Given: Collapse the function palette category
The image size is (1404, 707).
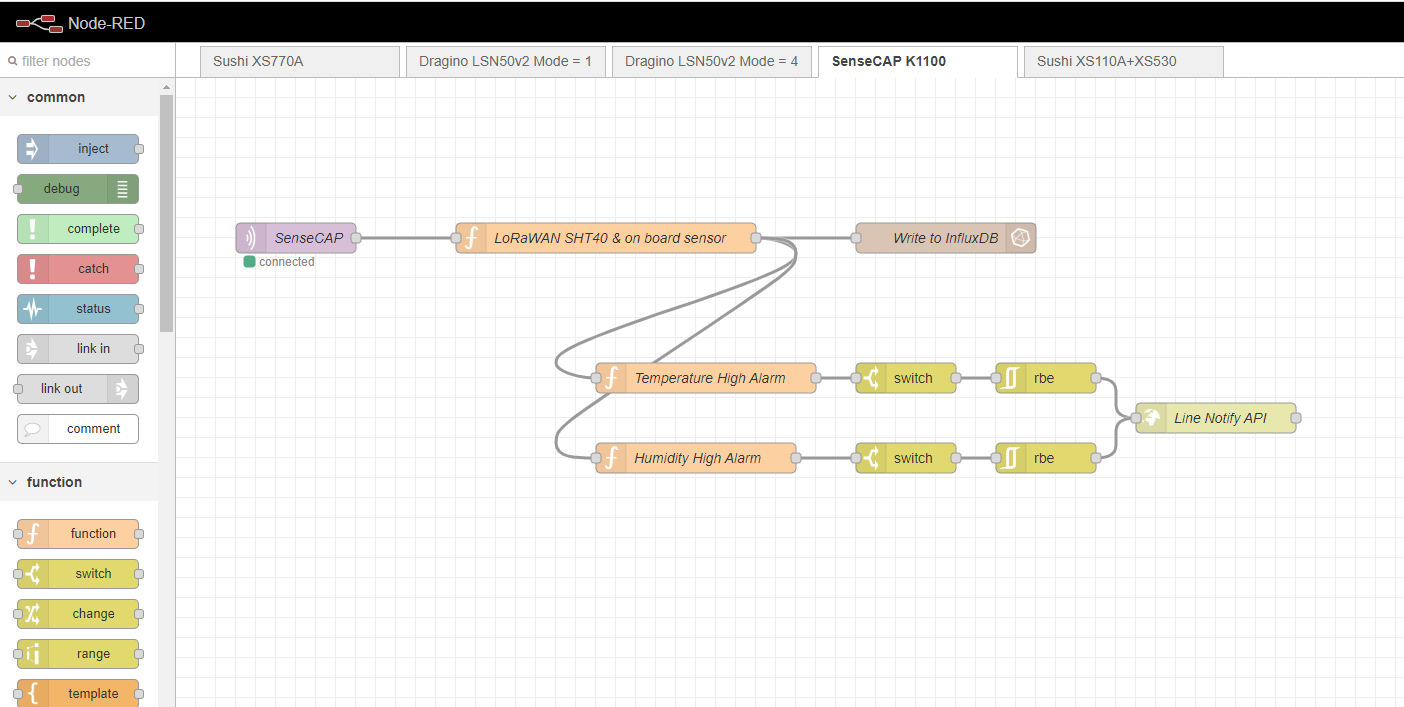Looking at the screenshot, I should tap(13, 482).
